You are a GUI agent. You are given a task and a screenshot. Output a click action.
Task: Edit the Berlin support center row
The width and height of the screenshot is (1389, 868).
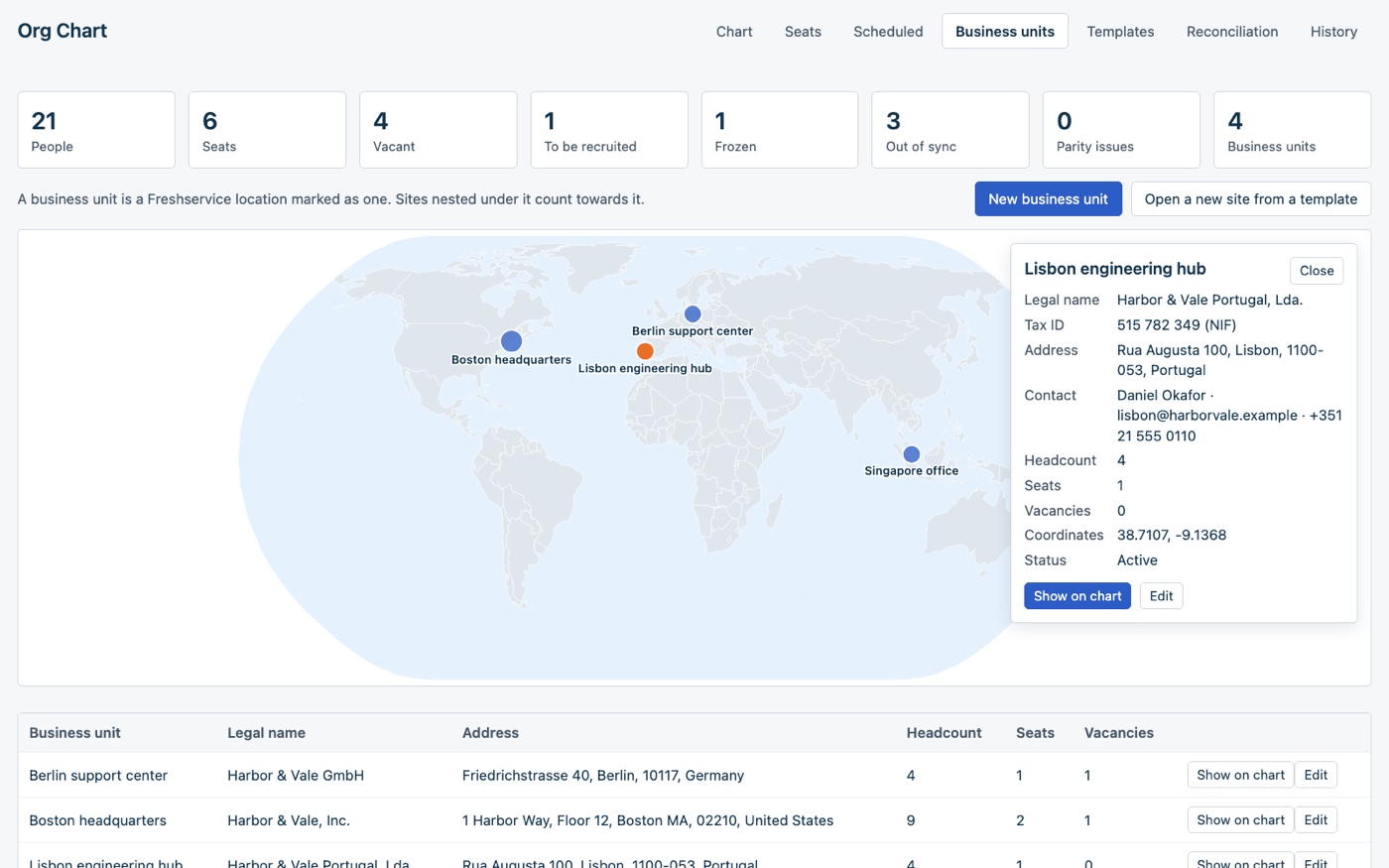[1316, 775]
